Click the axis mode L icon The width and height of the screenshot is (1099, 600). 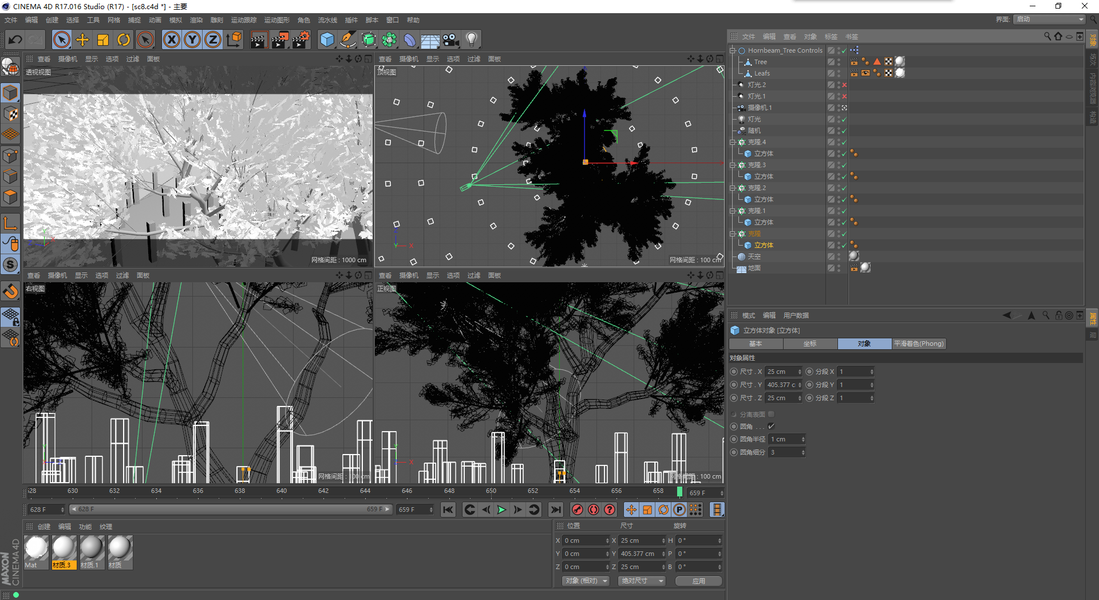coord(10,224)
